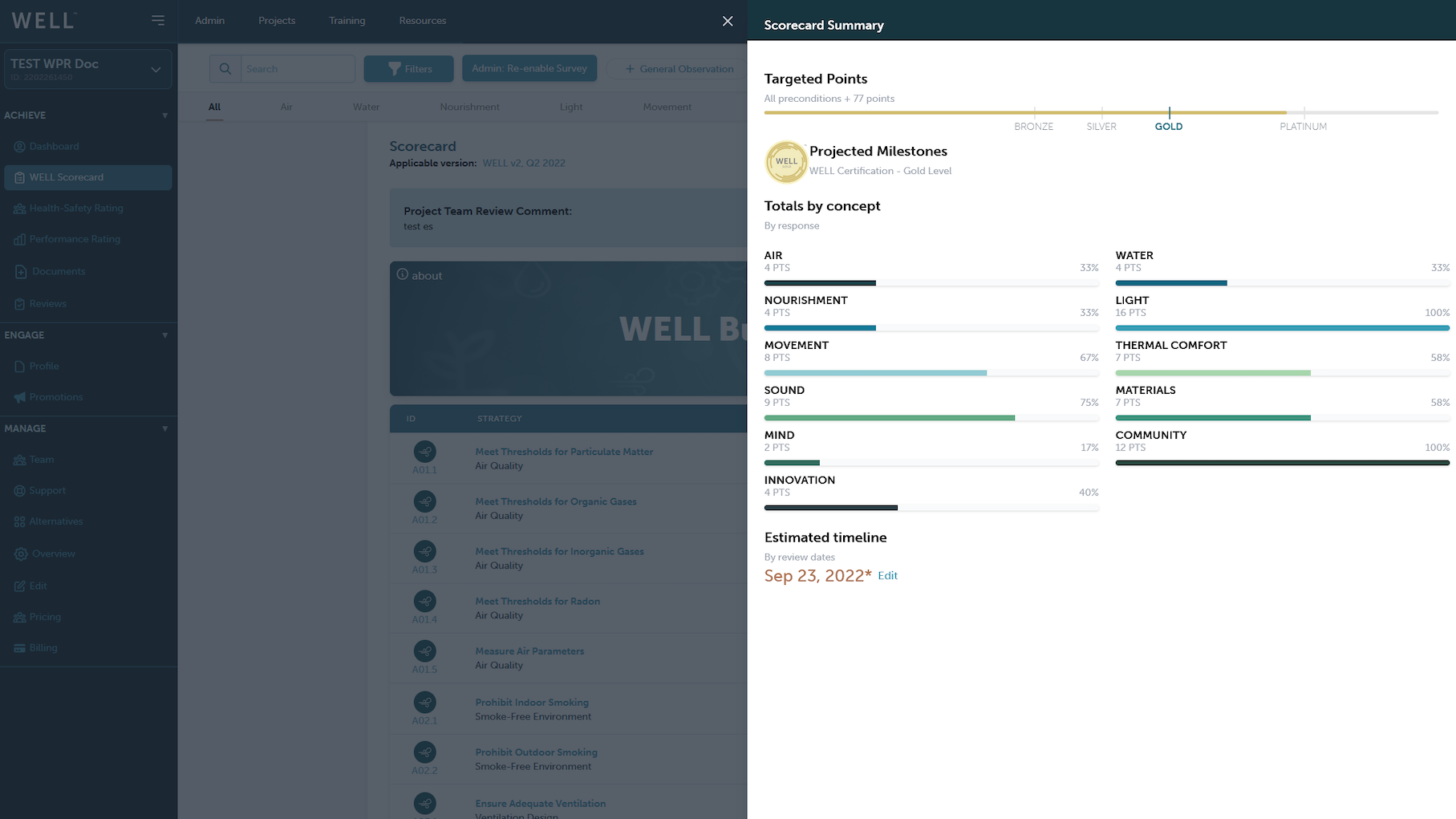Image resolution: width=1456 pixels, height=819 pixels.
Task: Click the A01.1 air feature icon
Action: pyautogui.click(x=425, y=452)
